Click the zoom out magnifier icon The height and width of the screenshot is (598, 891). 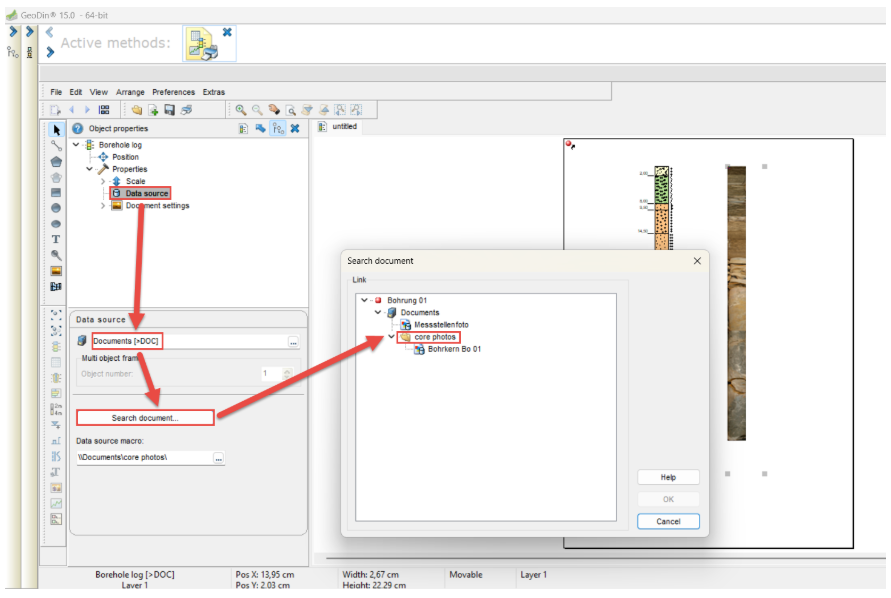pos(257,110)
